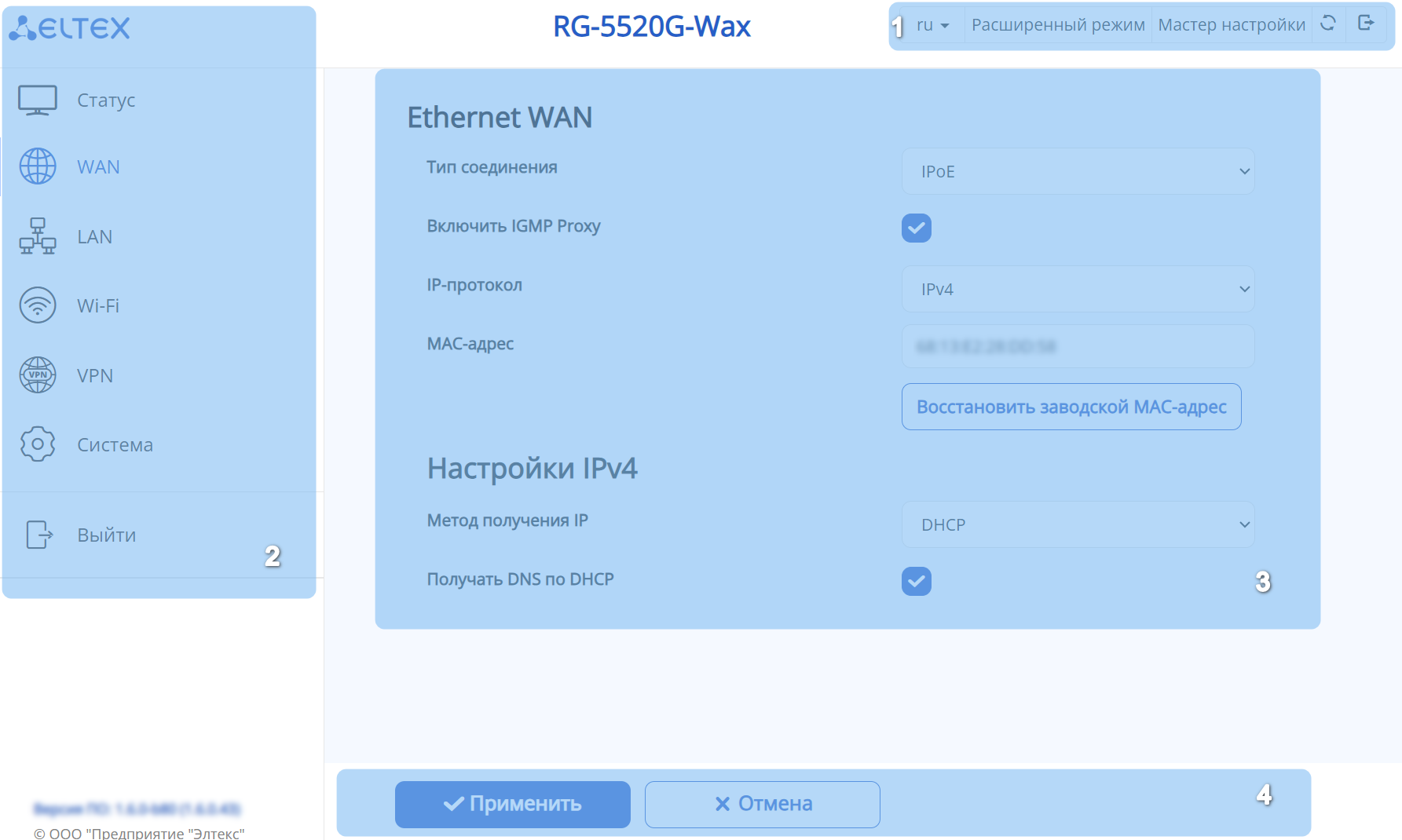Click the VPN globe icon

38,375
